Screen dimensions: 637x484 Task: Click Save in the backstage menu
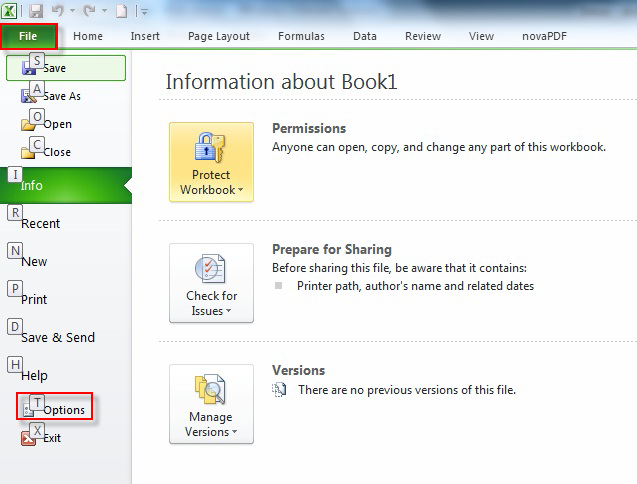66,68
